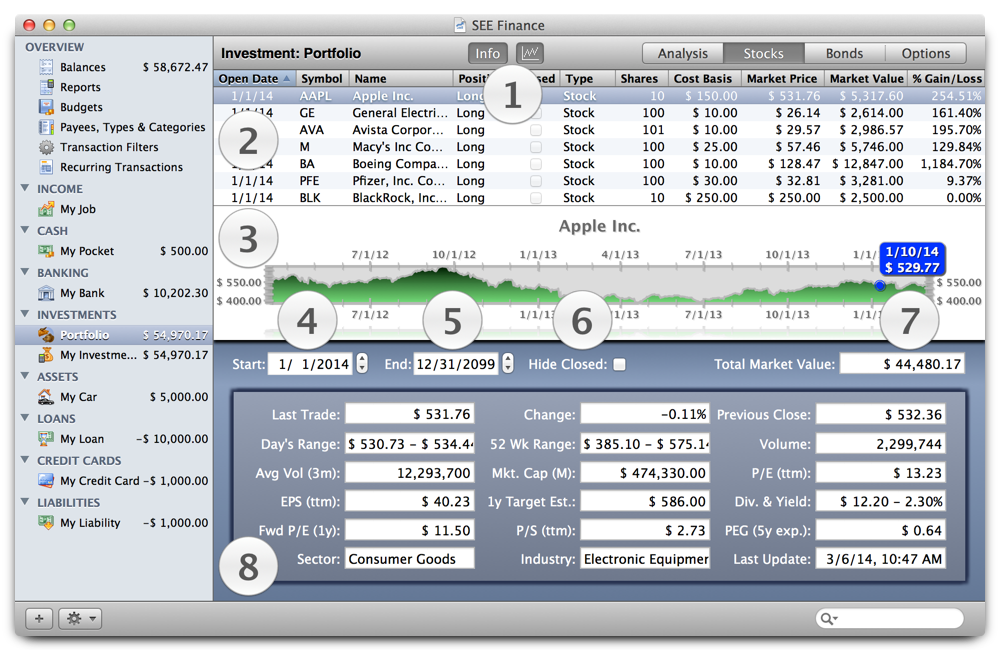Switch to the Analysis tab
Viewport: 1000px width, 650px height.
click(x=682, y=53)
